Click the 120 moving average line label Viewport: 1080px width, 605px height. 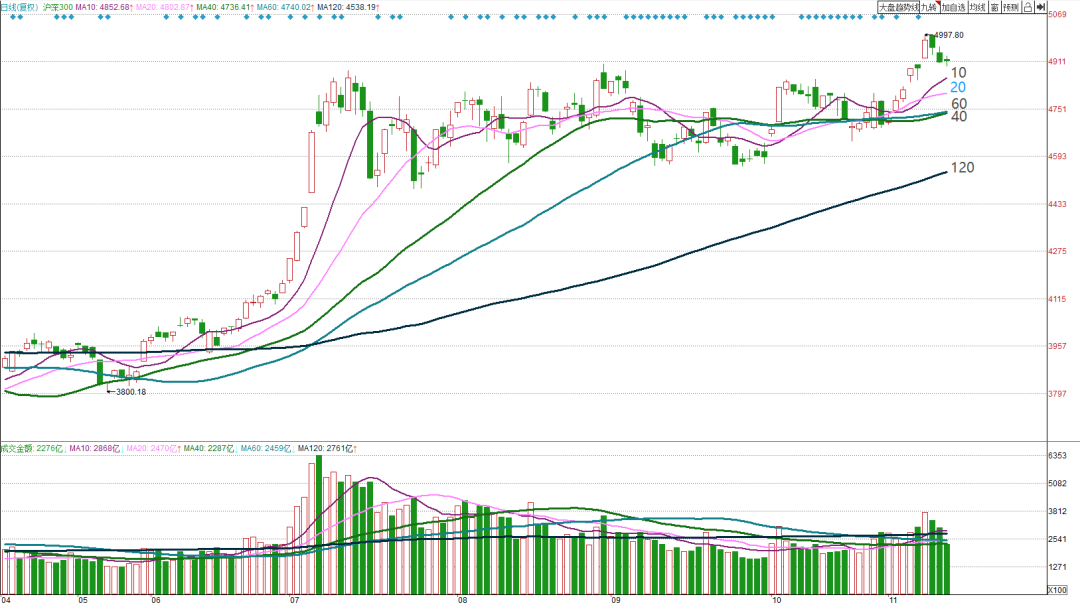962,167
